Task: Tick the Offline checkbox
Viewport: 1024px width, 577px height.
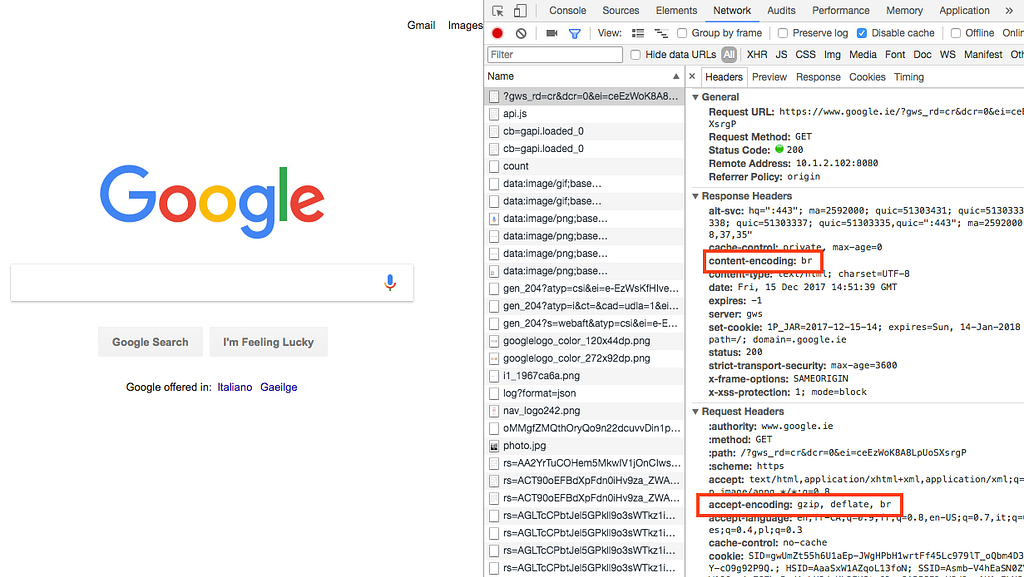Action: [x=955, y=33]
